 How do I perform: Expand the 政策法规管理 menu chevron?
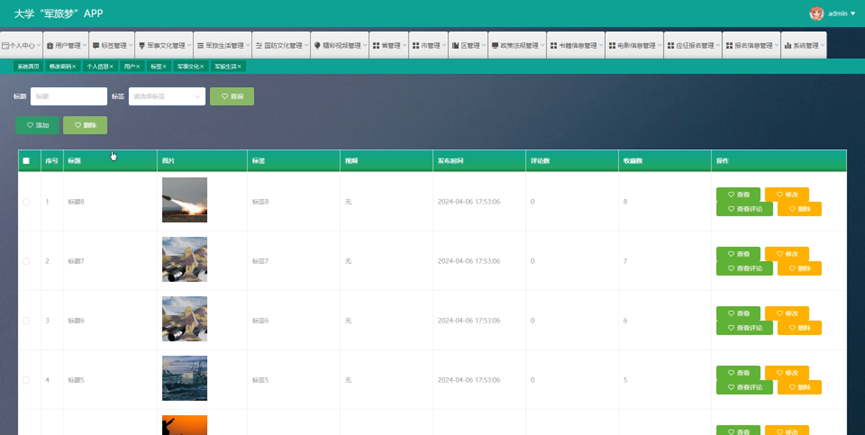(x=542, y=46)
